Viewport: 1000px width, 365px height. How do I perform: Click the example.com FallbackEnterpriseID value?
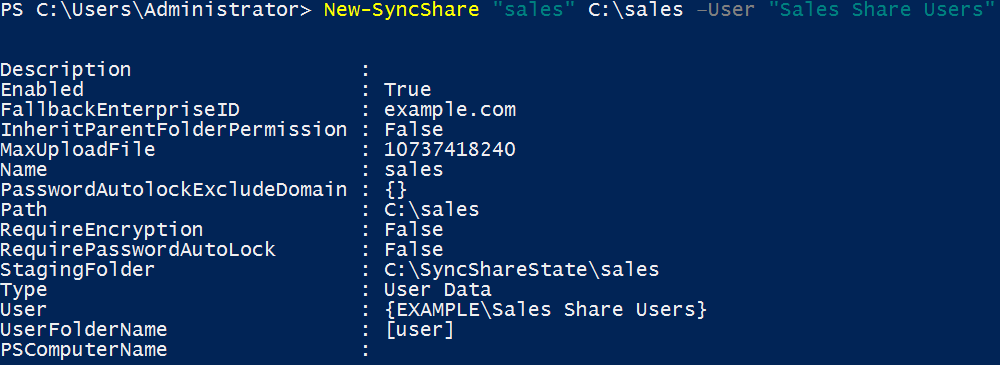[x=450, y=110]
